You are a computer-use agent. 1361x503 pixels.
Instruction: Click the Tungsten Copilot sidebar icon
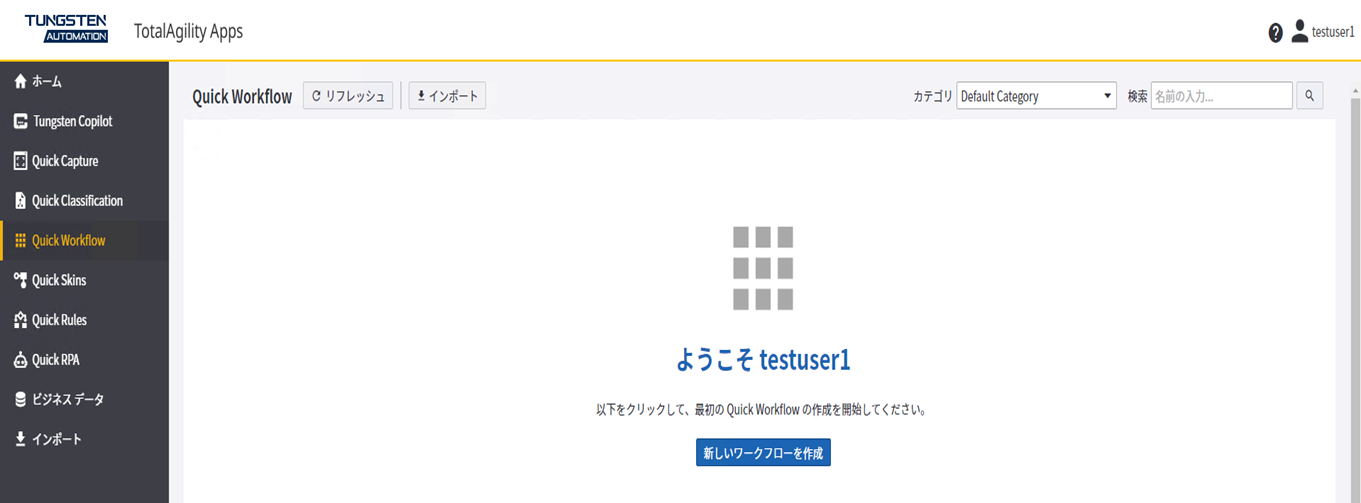[20, 121]
